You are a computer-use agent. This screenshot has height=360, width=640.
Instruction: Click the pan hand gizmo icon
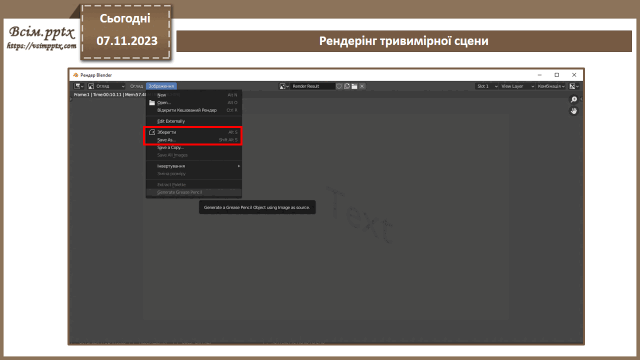574,111
